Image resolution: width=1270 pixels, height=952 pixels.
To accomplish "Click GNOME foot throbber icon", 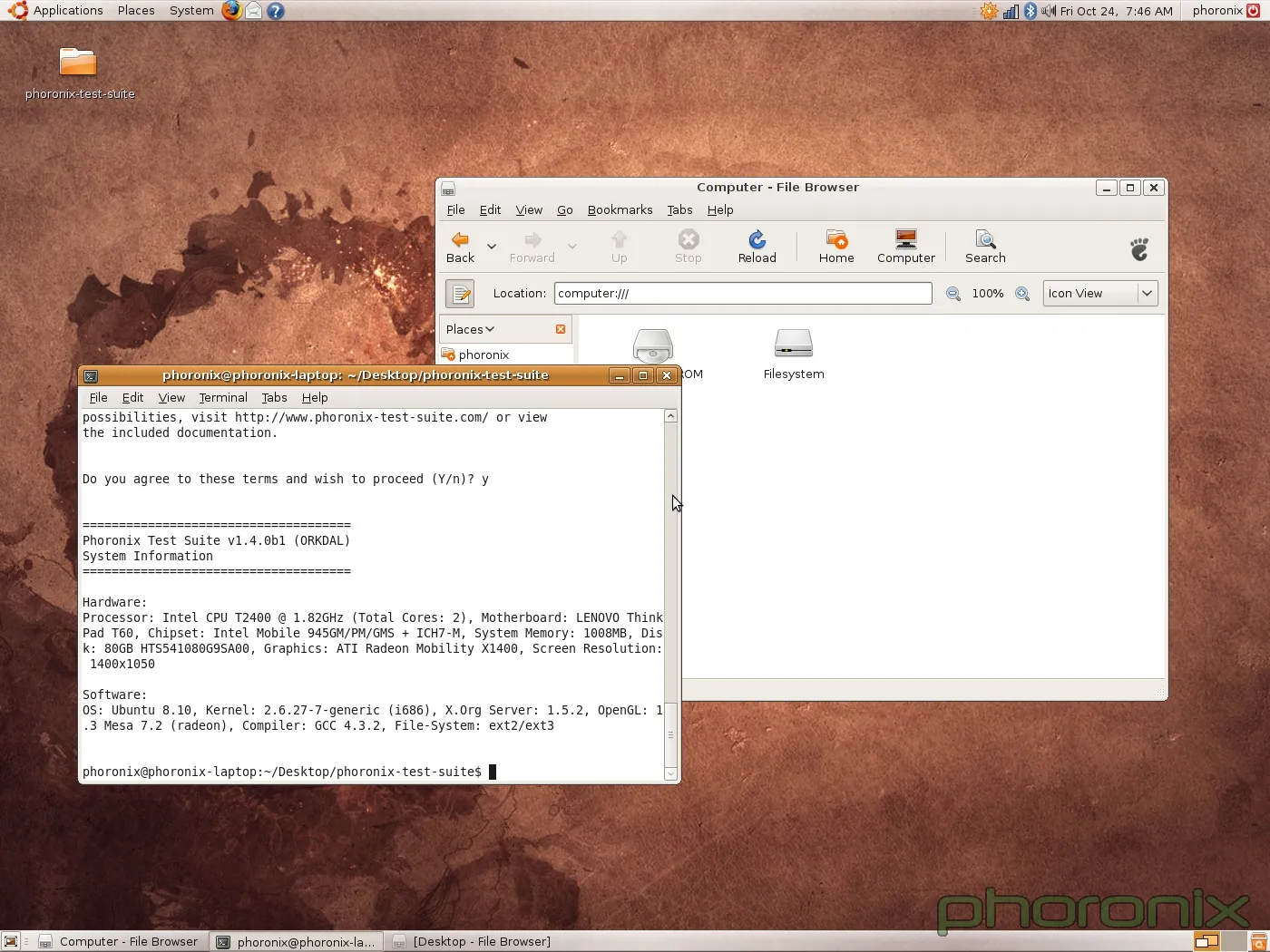I will 1139,248.
